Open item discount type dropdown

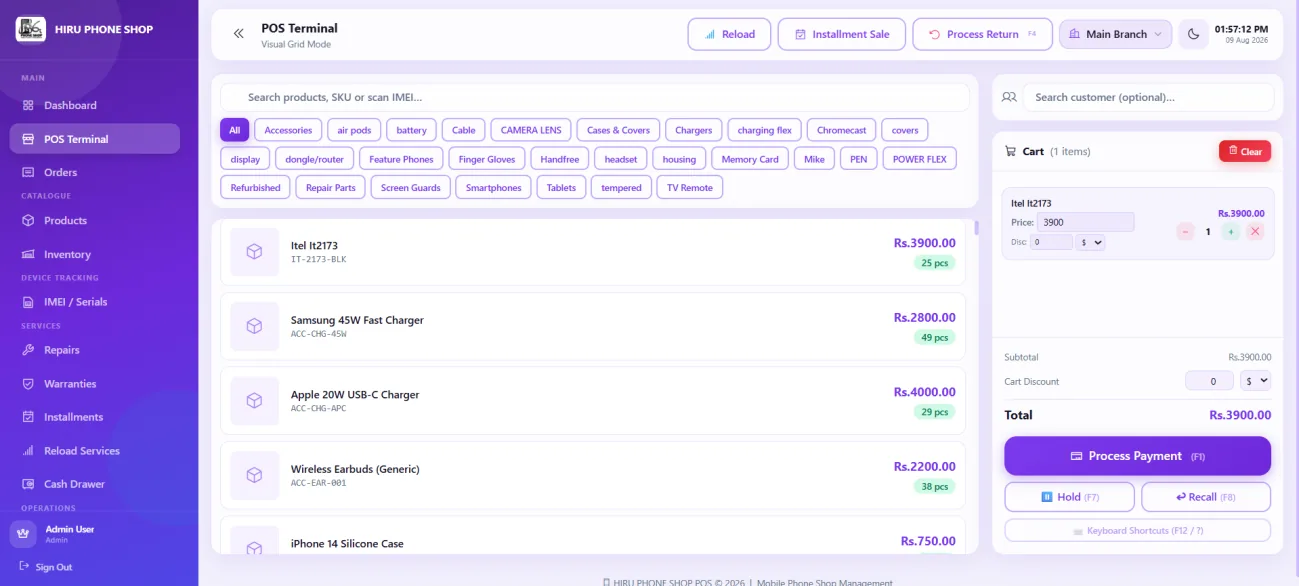click(x=1090, y=242)
